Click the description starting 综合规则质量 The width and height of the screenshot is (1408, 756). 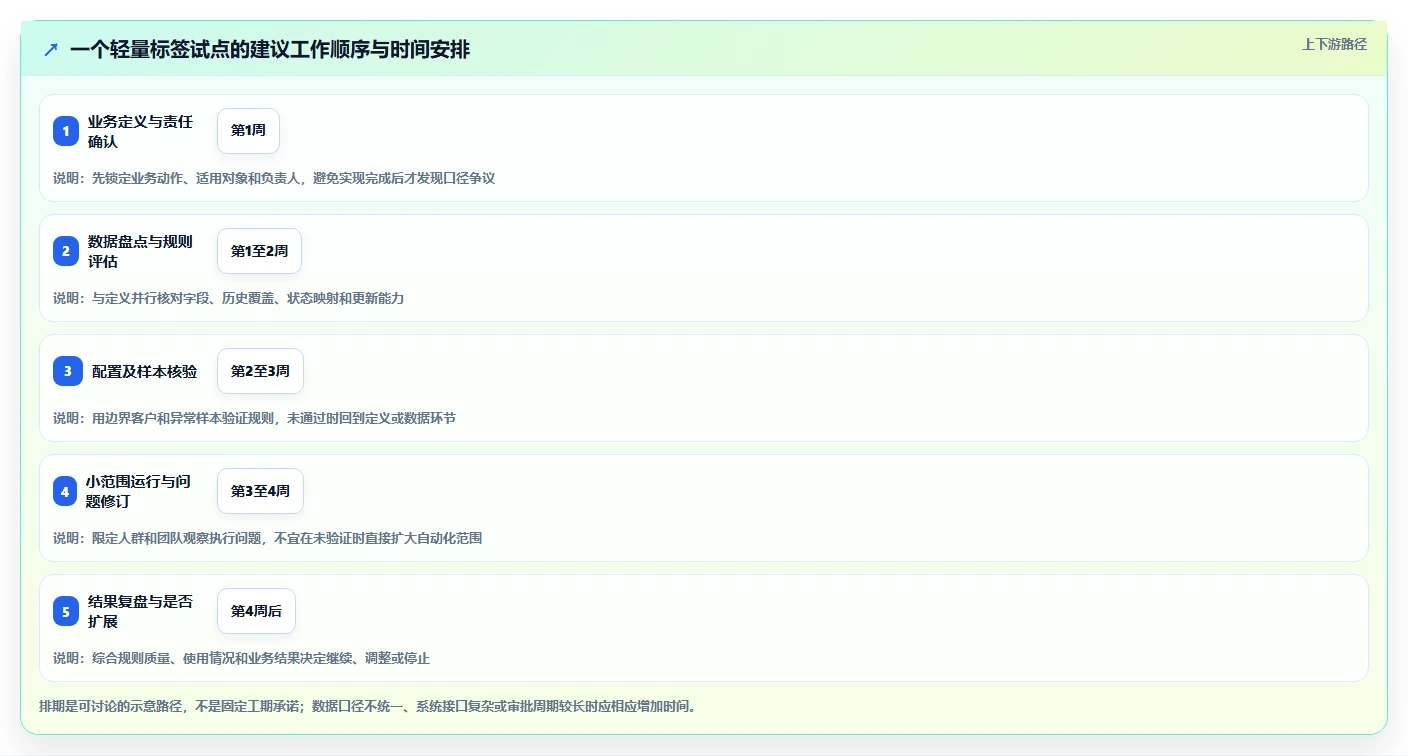coord(241,658)
